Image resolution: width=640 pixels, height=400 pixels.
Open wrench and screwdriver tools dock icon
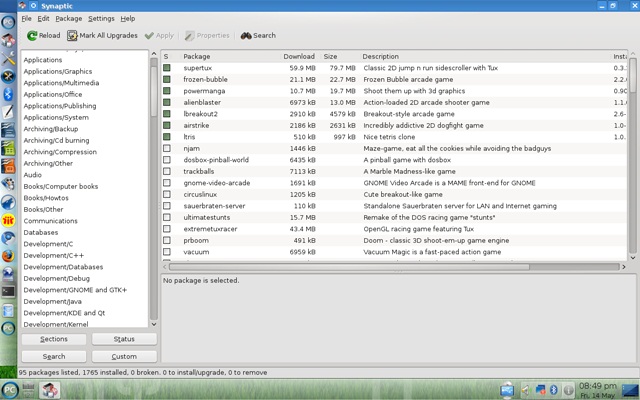[x=8, y=58]
